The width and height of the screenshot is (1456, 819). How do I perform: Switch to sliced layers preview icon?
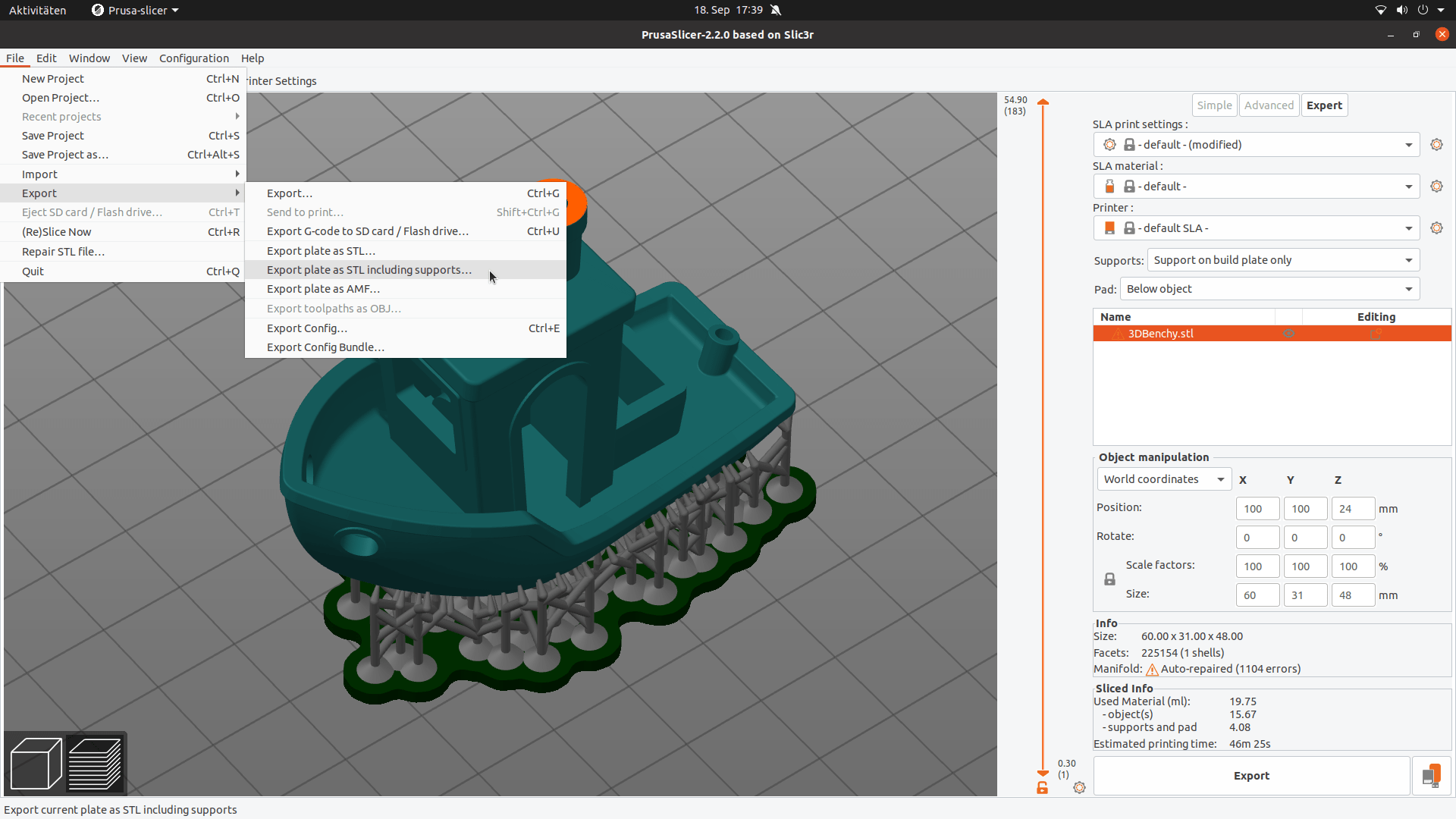95,763
